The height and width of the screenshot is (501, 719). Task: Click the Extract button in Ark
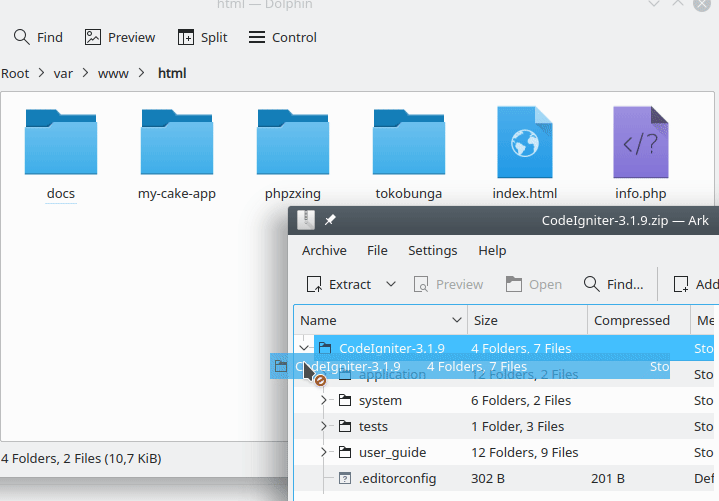click(339, 284)
